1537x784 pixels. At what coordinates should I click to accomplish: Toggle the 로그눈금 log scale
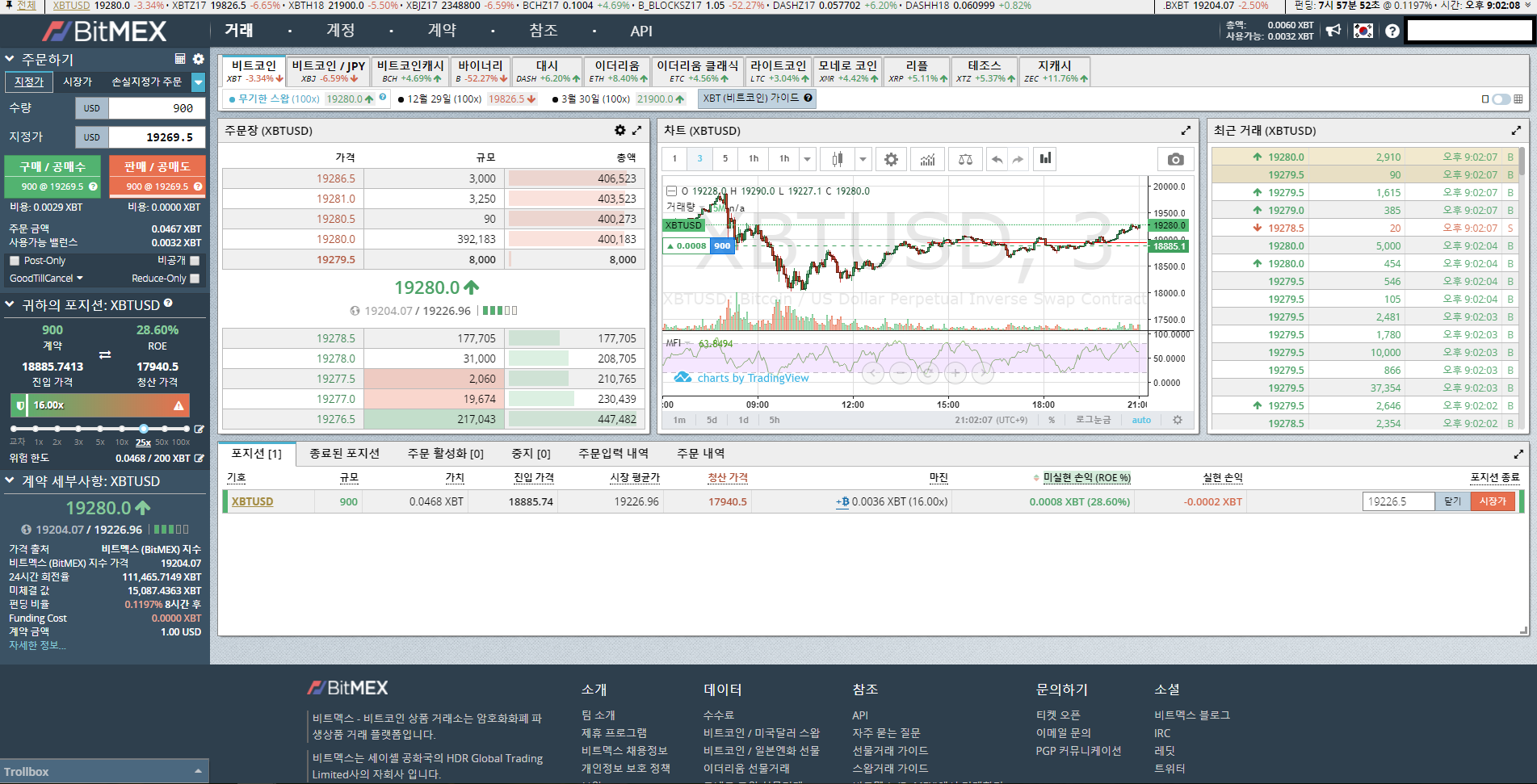1094,420
